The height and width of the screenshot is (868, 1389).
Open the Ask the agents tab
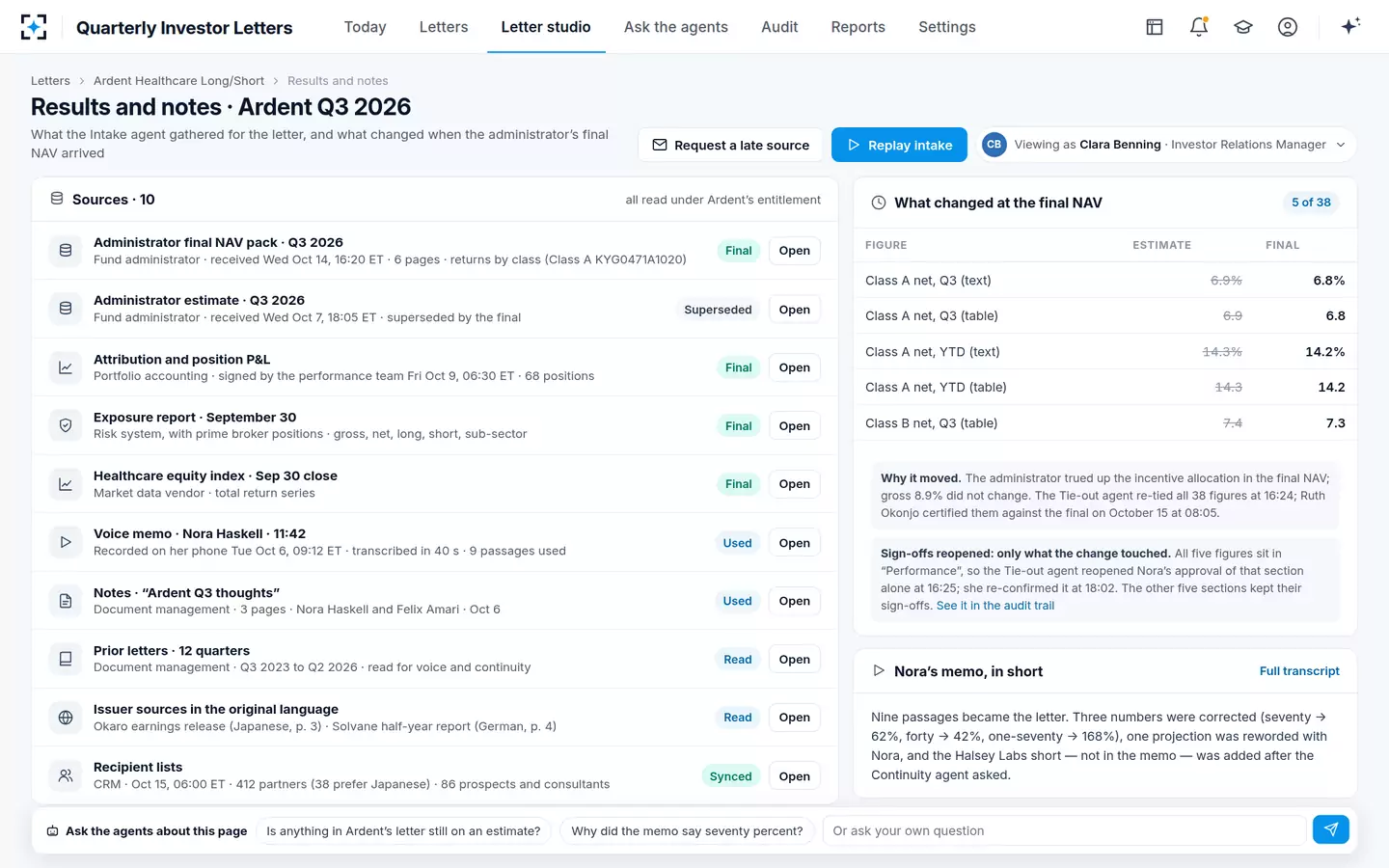click(676, 27)
